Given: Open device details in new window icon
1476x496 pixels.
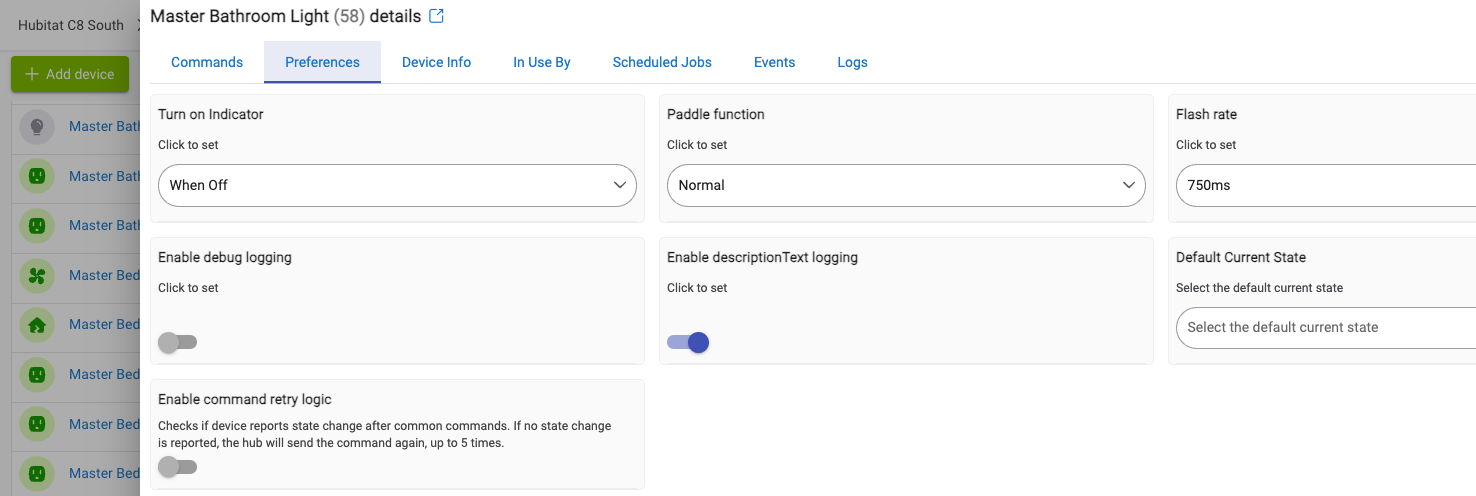Looking at the screenshot, I should 436,16.
